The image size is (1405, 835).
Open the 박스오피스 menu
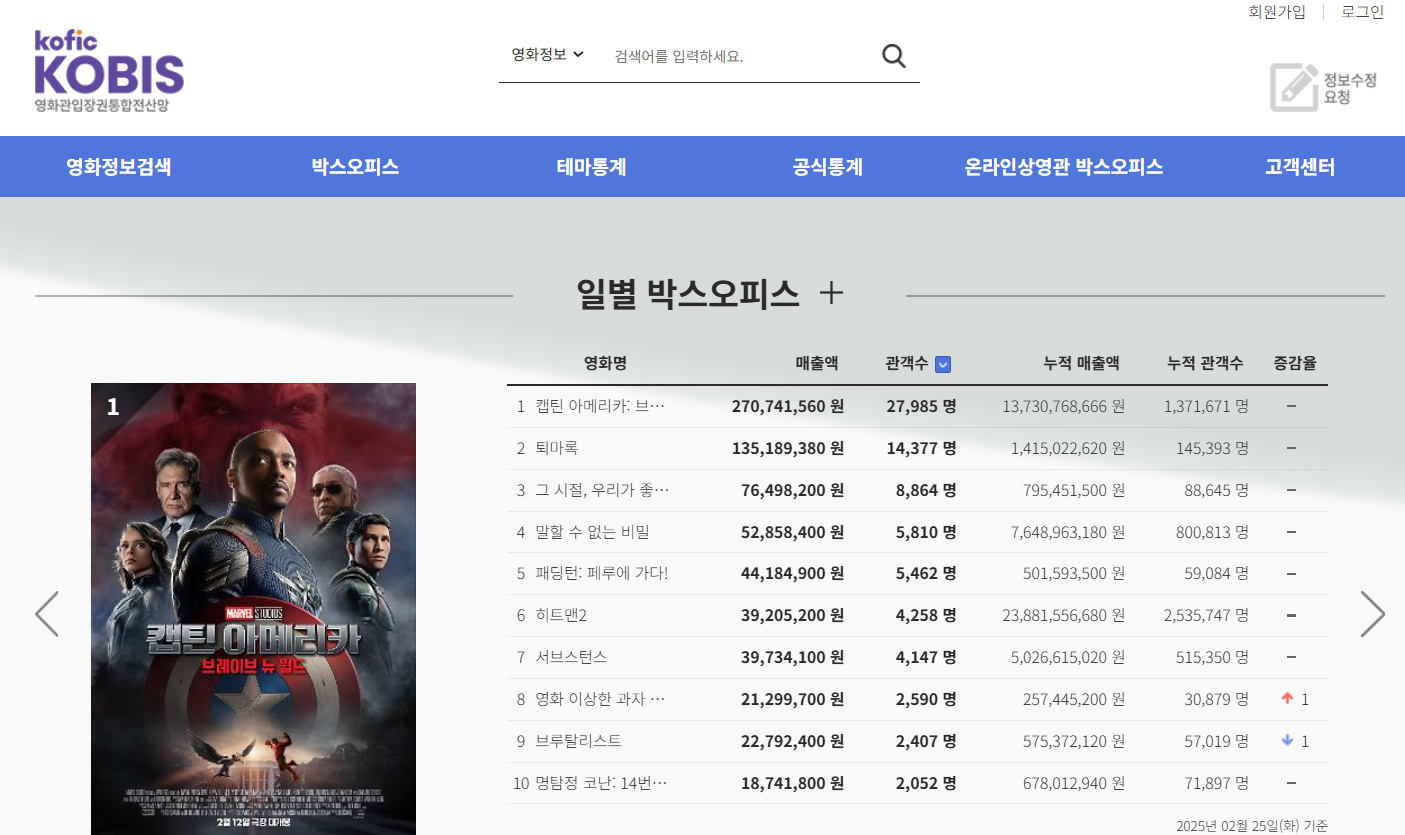[x=355, y=167]
